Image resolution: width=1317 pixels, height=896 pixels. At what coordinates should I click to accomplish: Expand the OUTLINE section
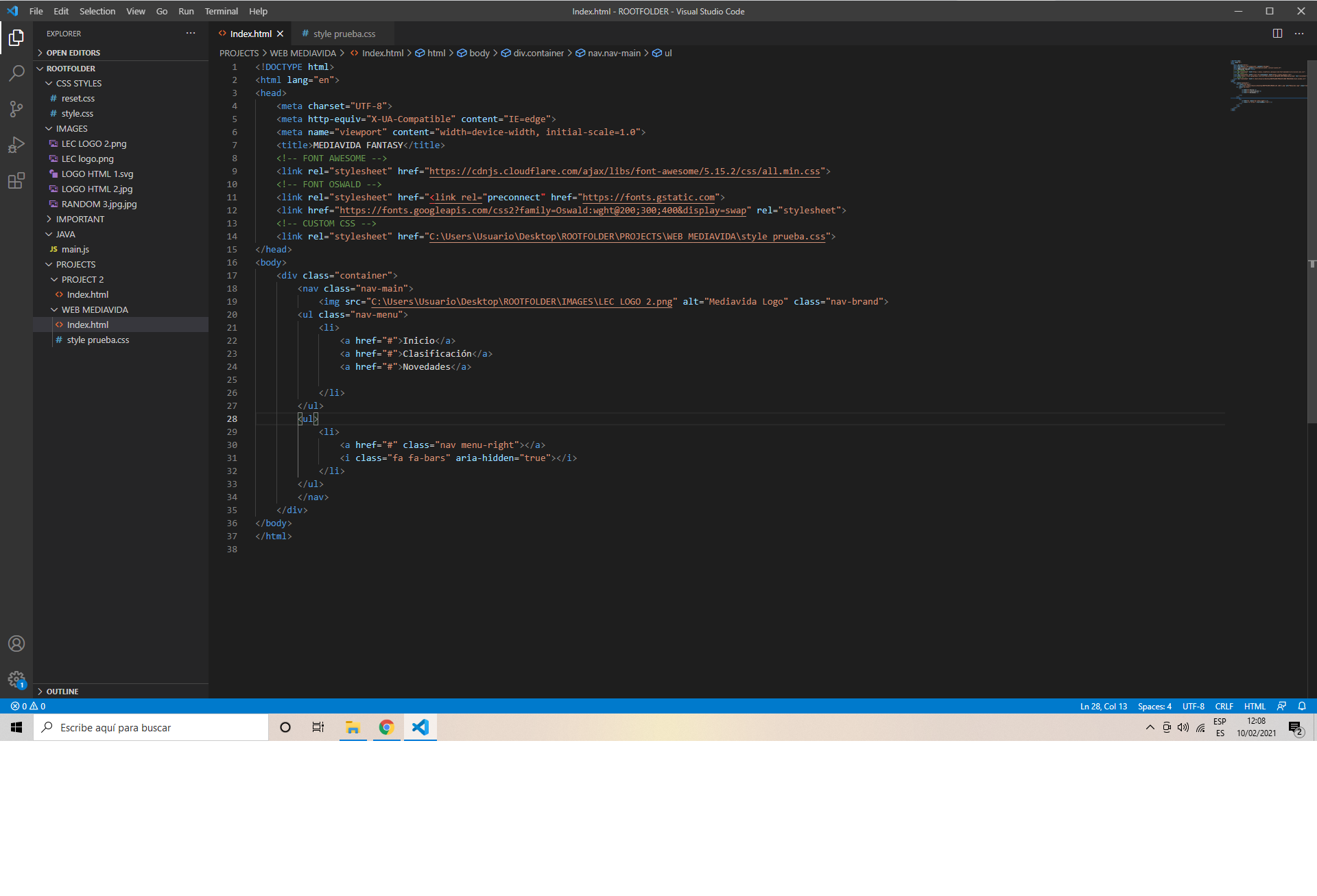[x=62, y=692]
